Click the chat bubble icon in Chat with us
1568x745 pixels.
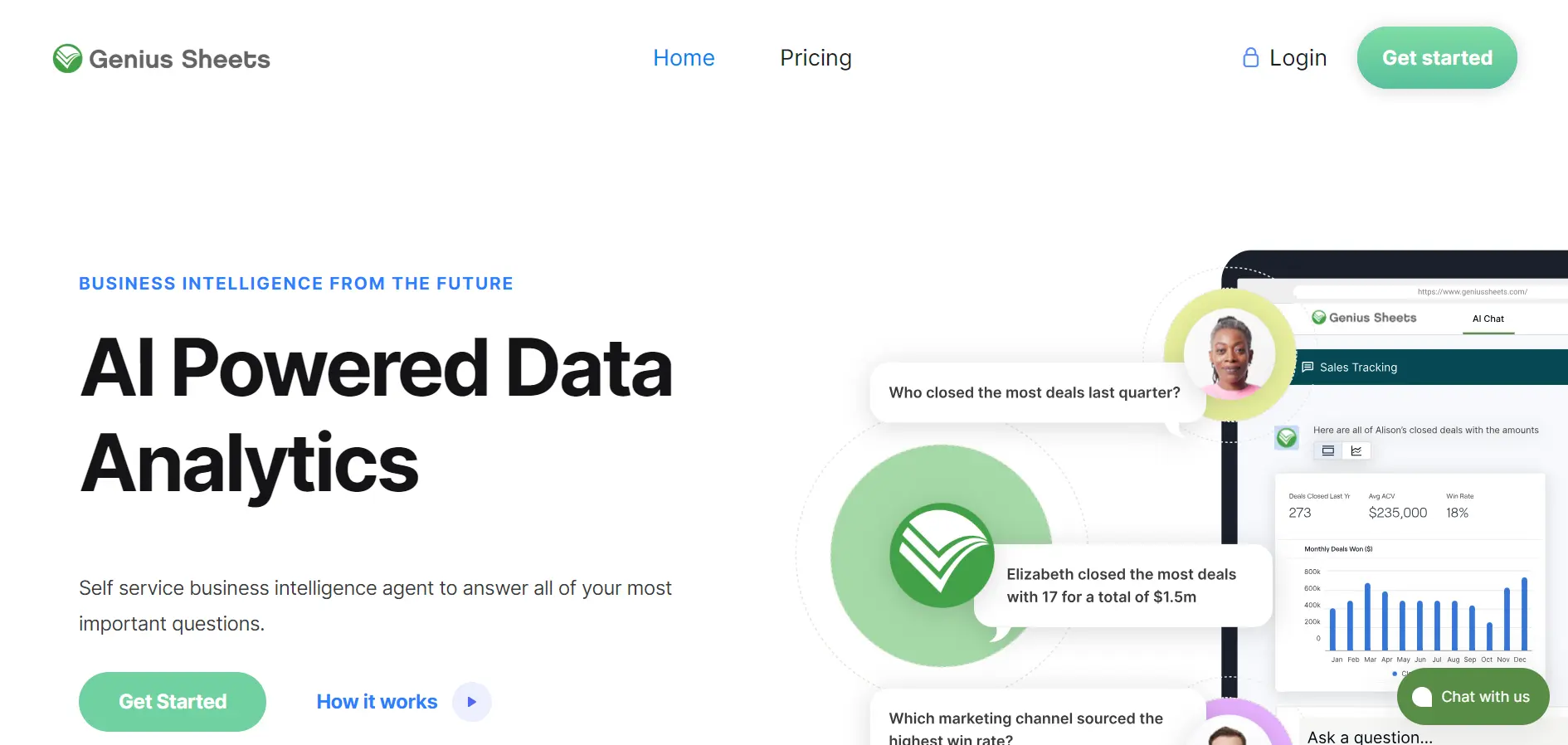[1422, 697]
